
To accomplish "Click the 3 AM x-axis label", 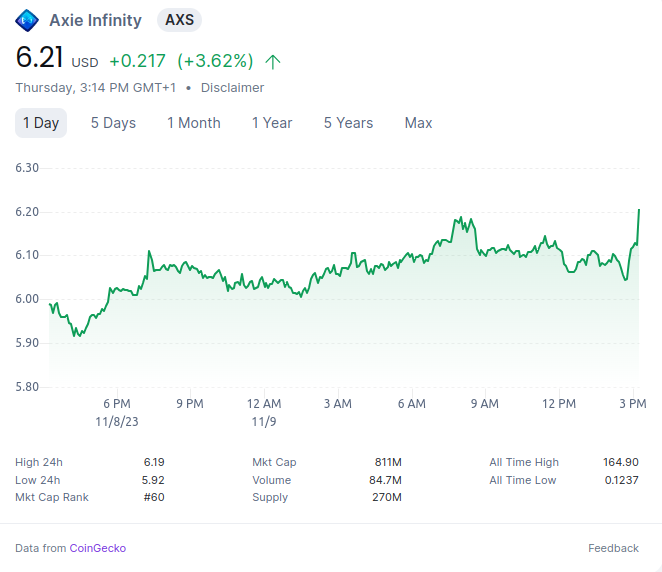I will click(338, 404).
